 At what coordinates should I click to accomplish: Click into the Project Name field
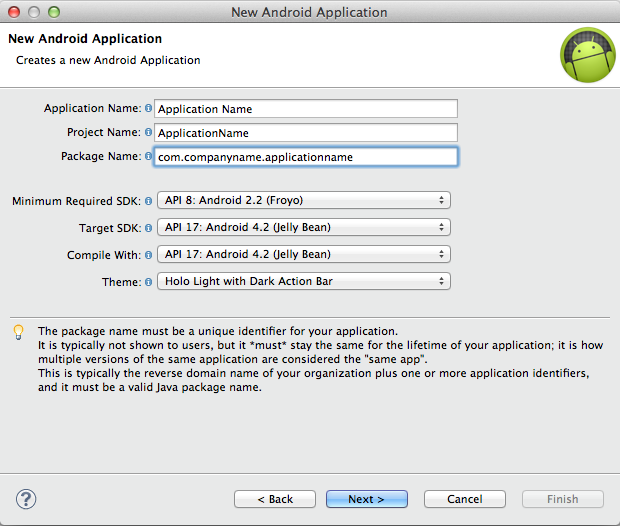(x=306, y=133)
